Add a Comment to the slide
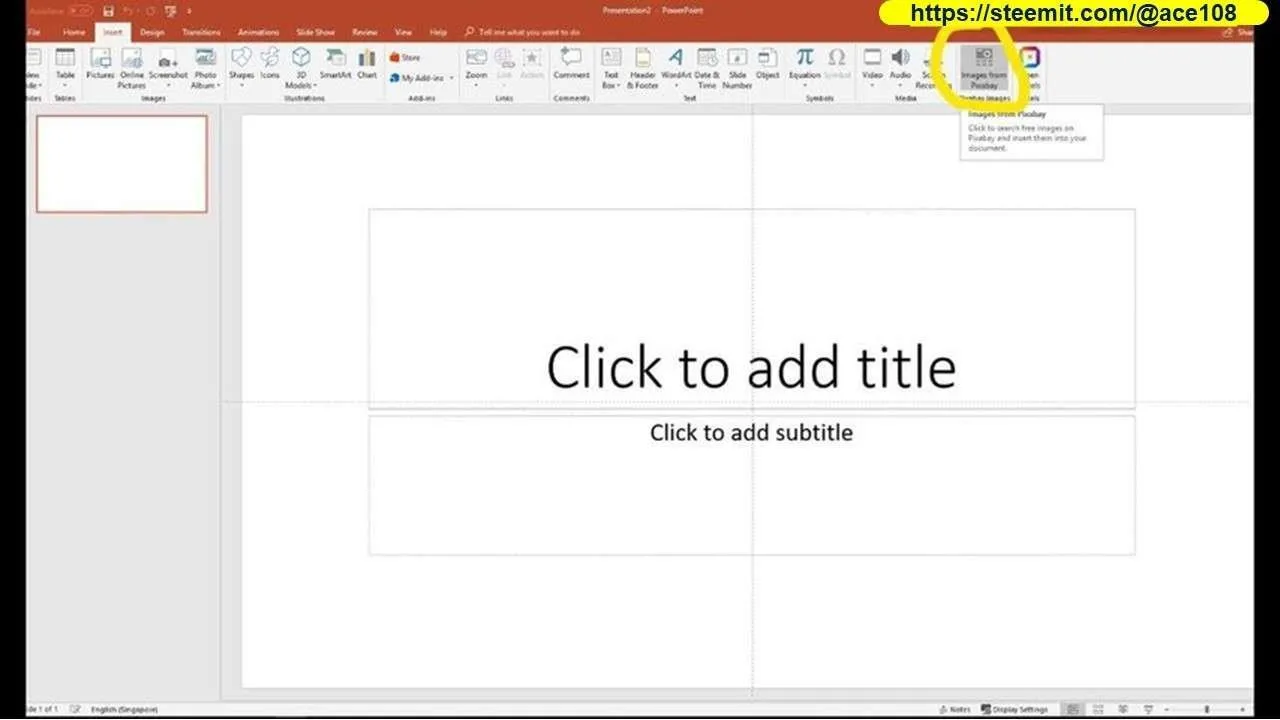The image size is (1280, 720). click(571, 64)
